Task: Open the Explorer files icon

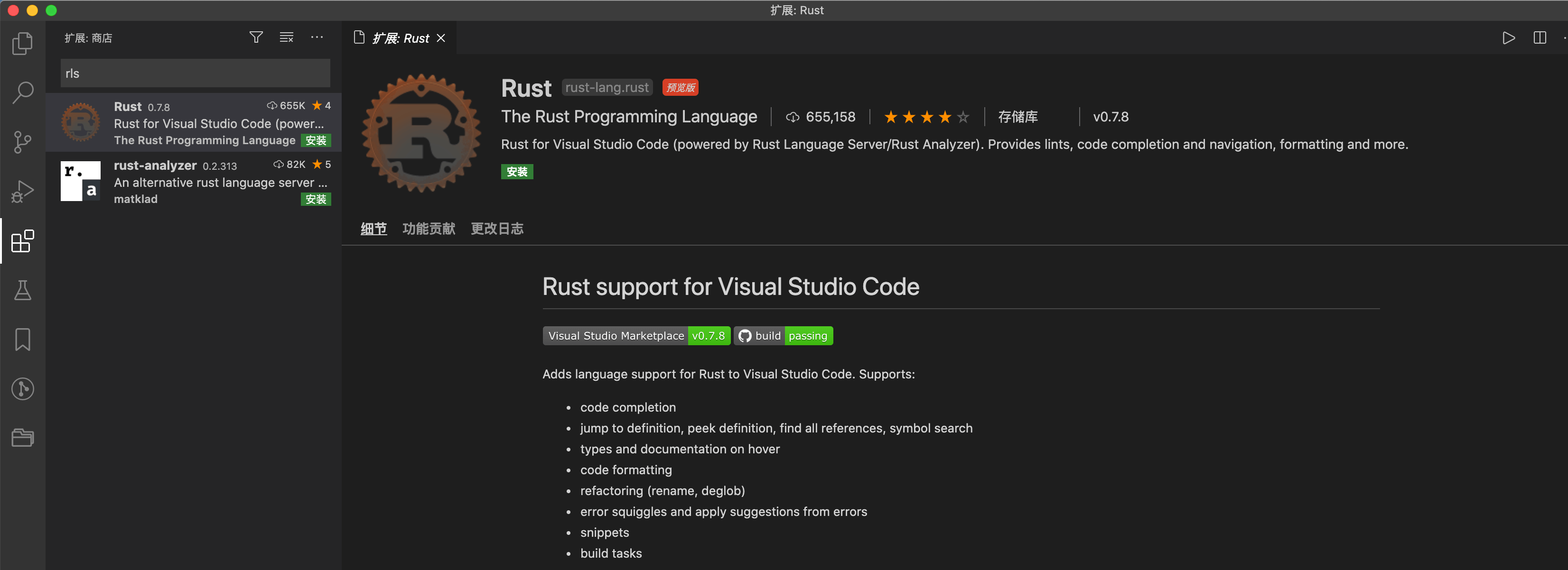Action: pos(22,43)
